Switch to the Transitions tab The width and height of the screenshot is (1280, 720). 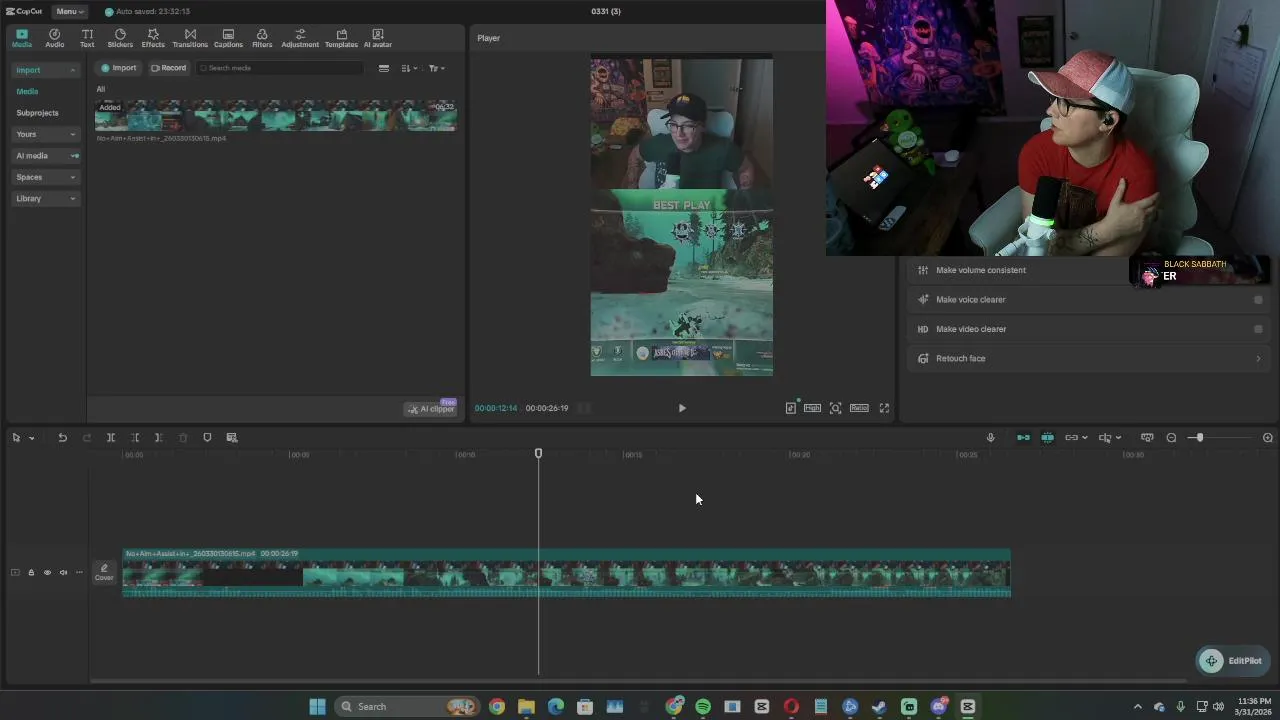(190, 38)
